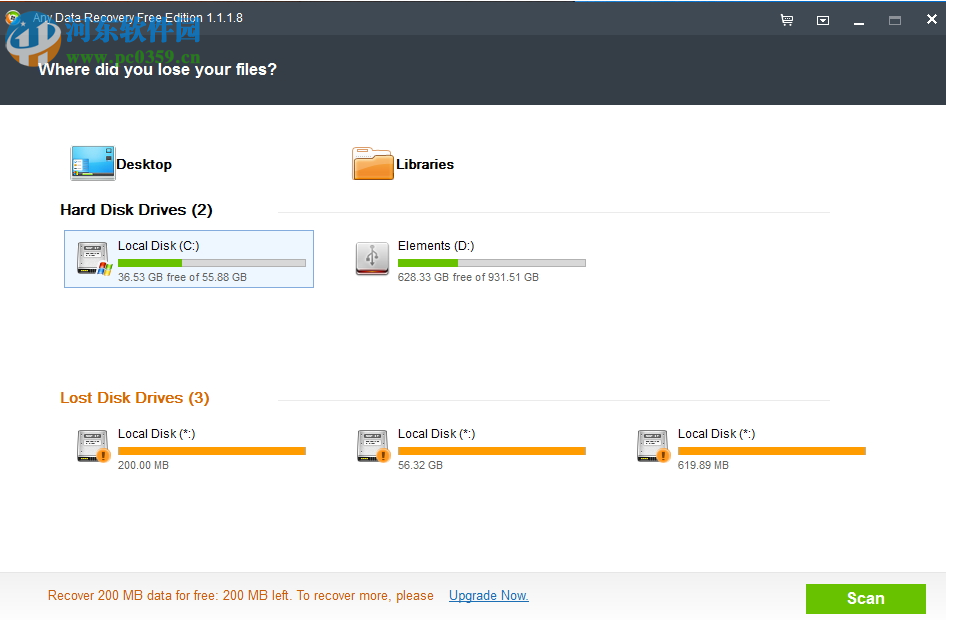
Task: Open the title bar menu dropdown
Action: coord(822,19)
